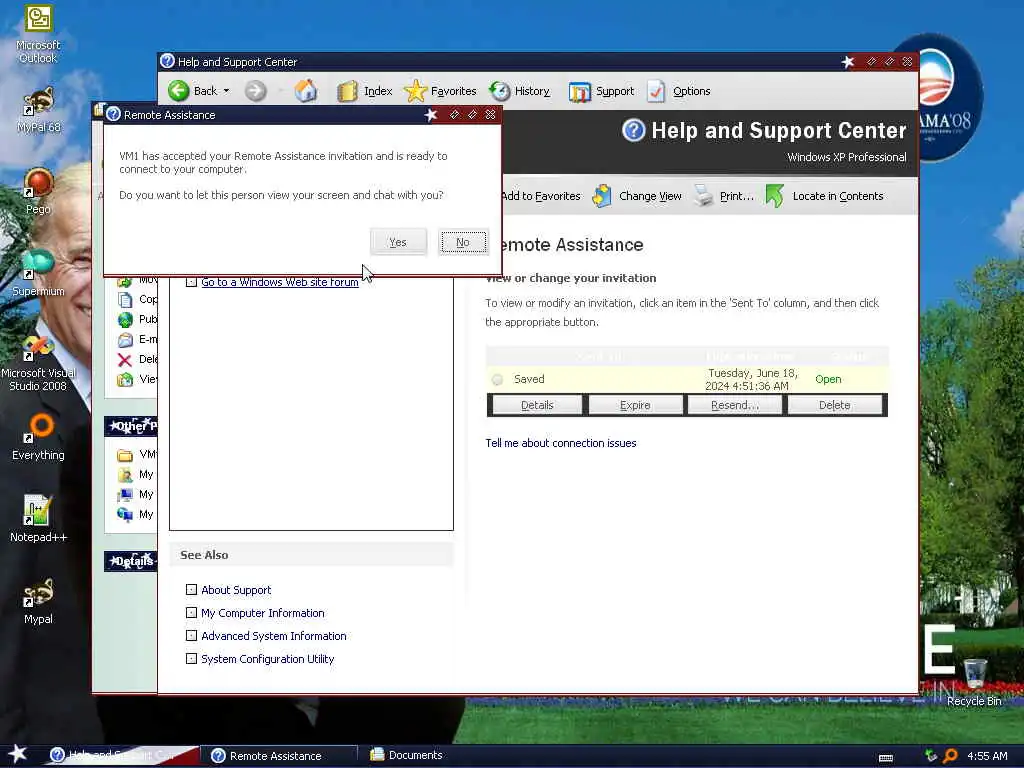Image resolution: width=1024 pixels, height=768 pixels.
Task: Click the Expire button
Action: [635, 405]
